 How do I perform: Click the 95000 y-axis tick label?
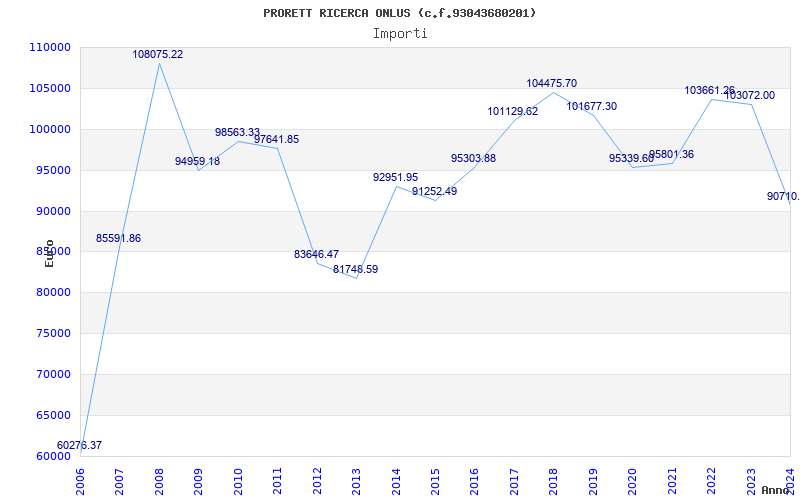tap(53, 170)
